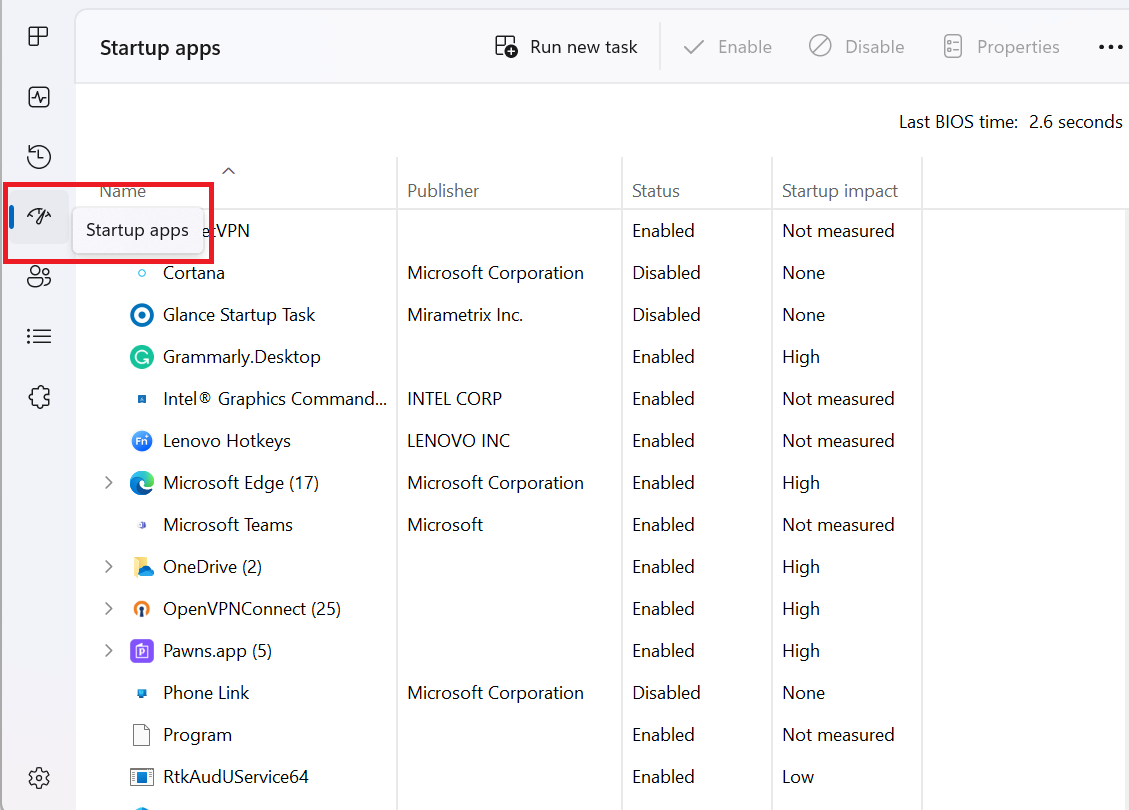Click Low impact in RtkAudUService64 row
The width and height of the screenshot is (1129, 810).
[x=798, y=777]
